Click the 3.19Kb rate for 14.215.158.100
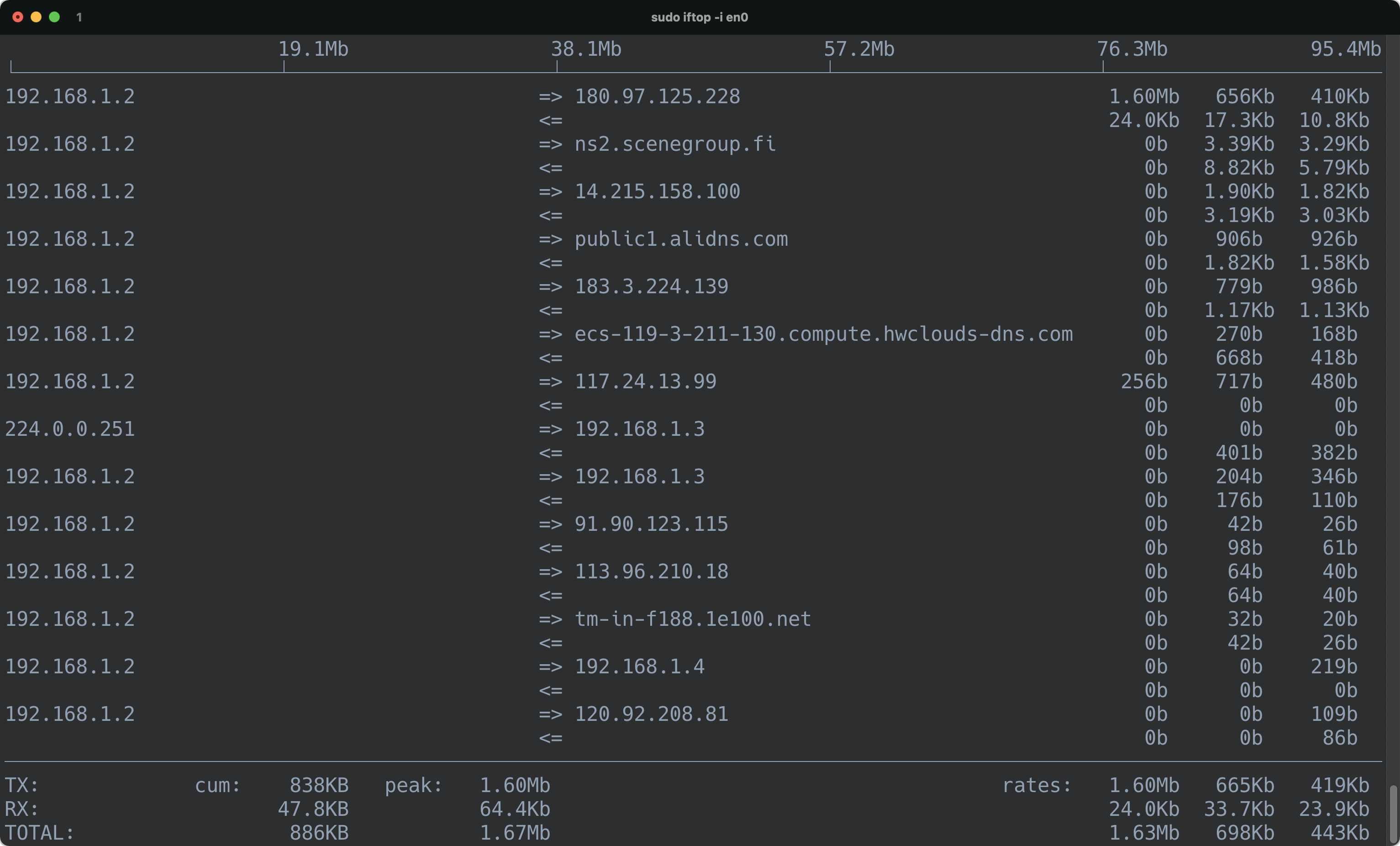This screenshot has width=1400, height=846. click(x=1239, y=216)
